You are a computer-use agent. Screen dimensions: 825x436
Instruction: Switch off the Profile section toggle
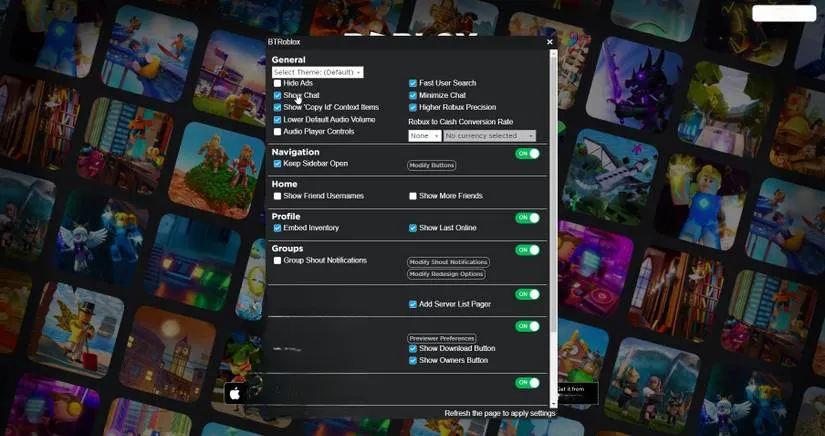527,218
